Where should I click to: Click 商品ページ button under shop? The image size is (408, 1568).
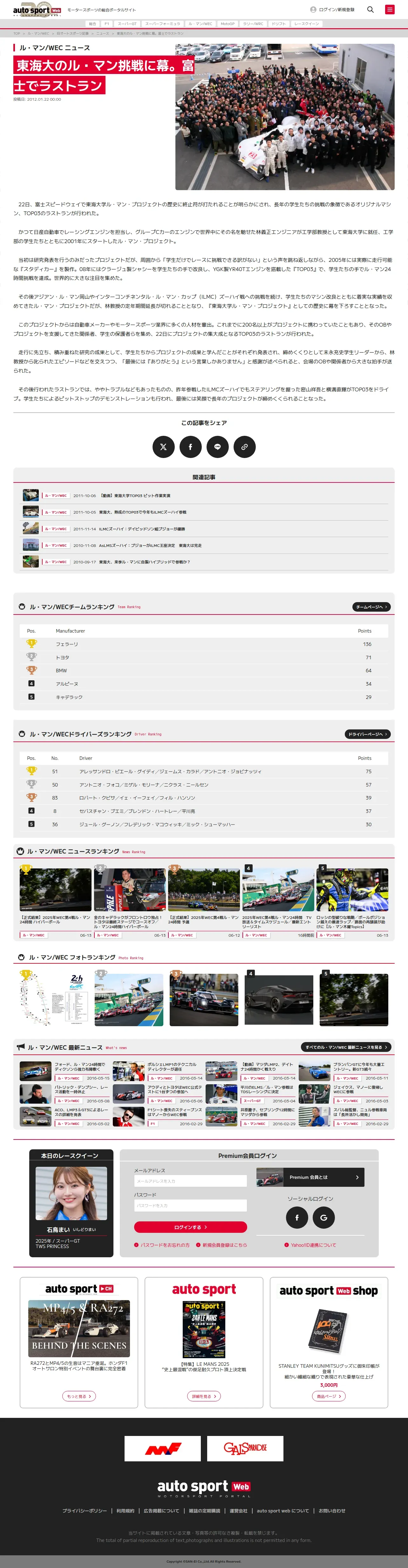click(329, 1396)
